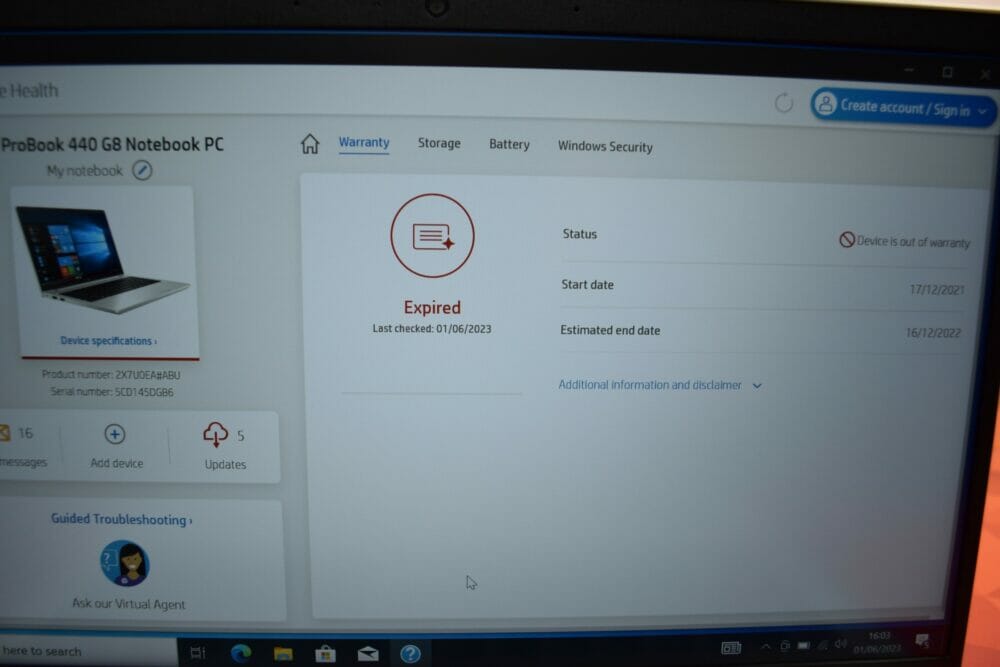Open the Warranty tab
The height and width of the screenshot is (667, 1000).
click(364, 142)
